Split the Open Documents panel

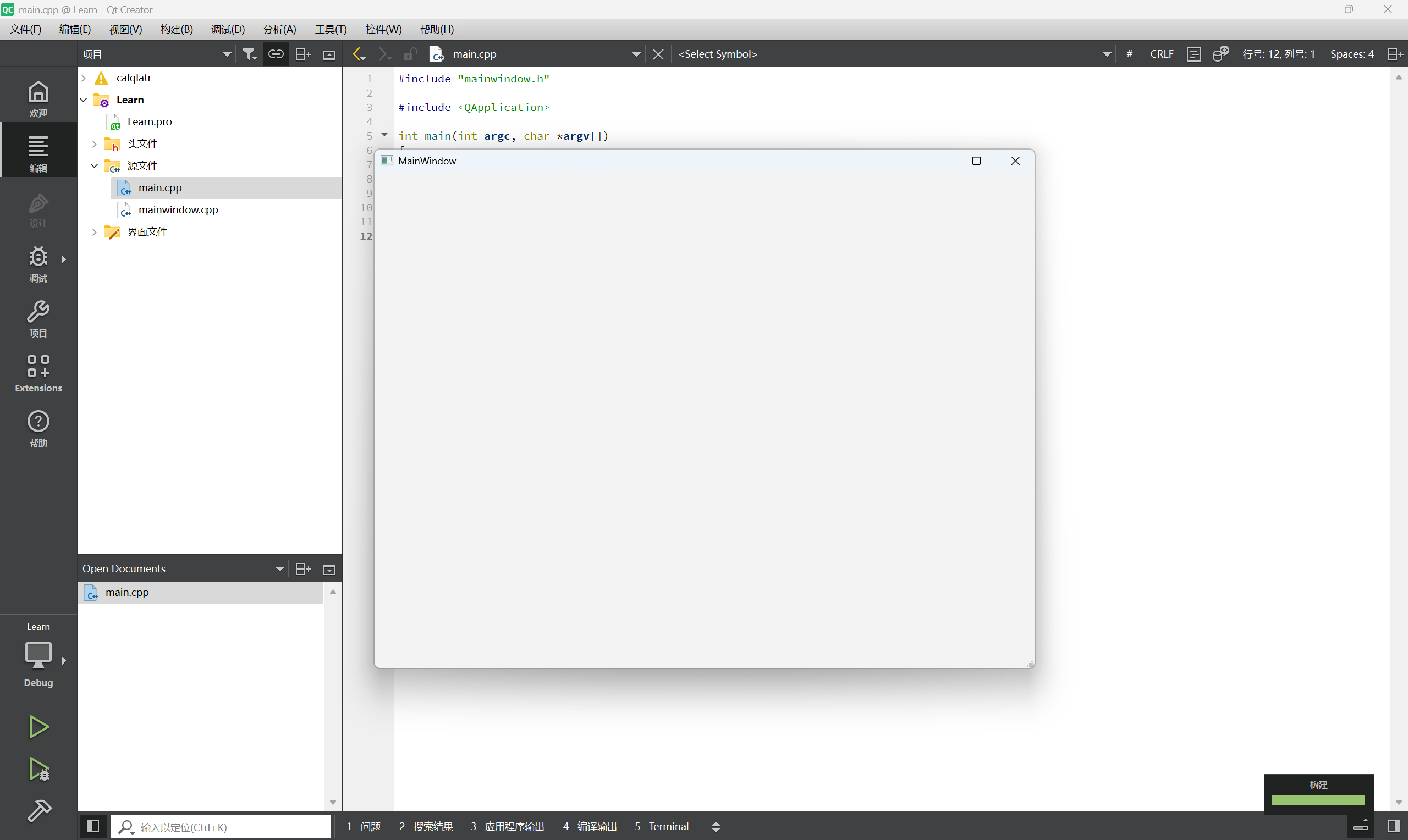coord(304,569)
